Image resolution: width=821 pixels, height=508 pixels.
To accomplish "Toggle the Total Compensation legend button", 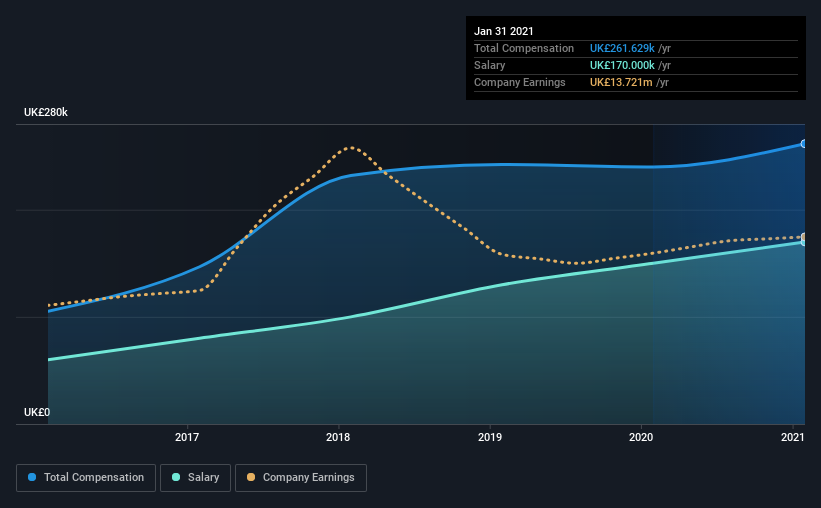I will [x=86, y=478].
